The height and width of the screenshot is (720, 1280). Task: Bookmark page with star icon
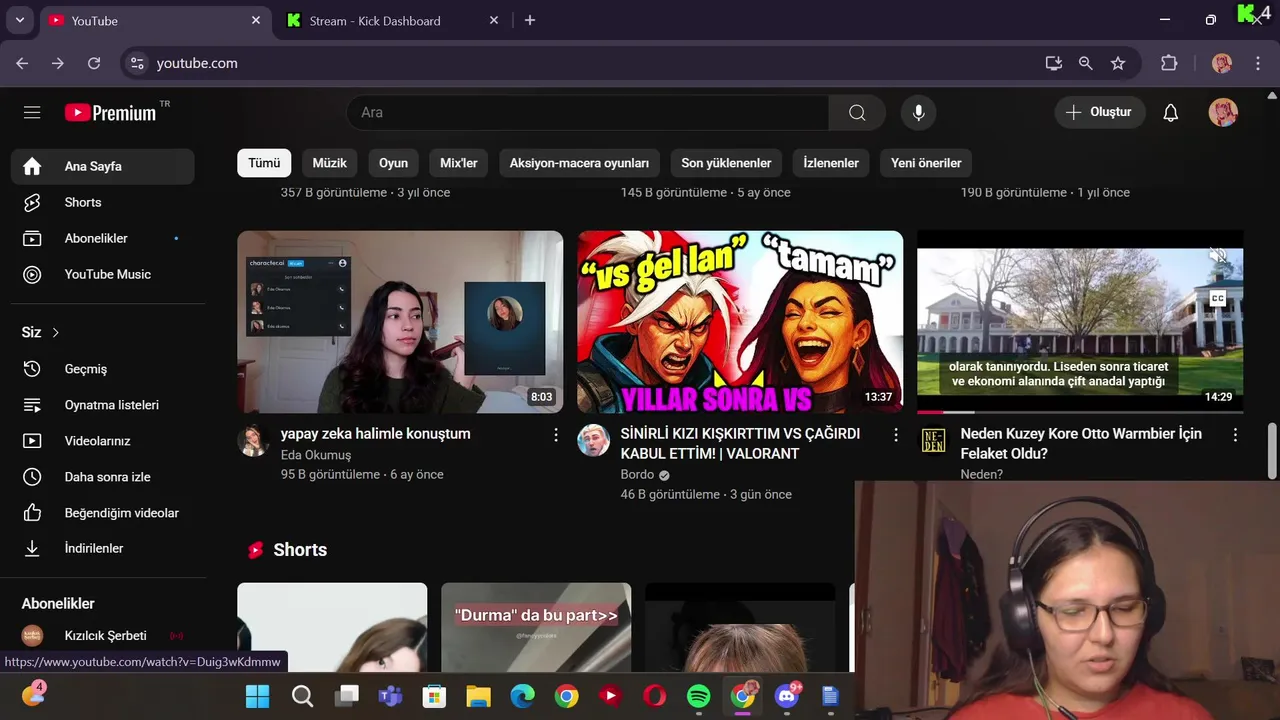1118,63
